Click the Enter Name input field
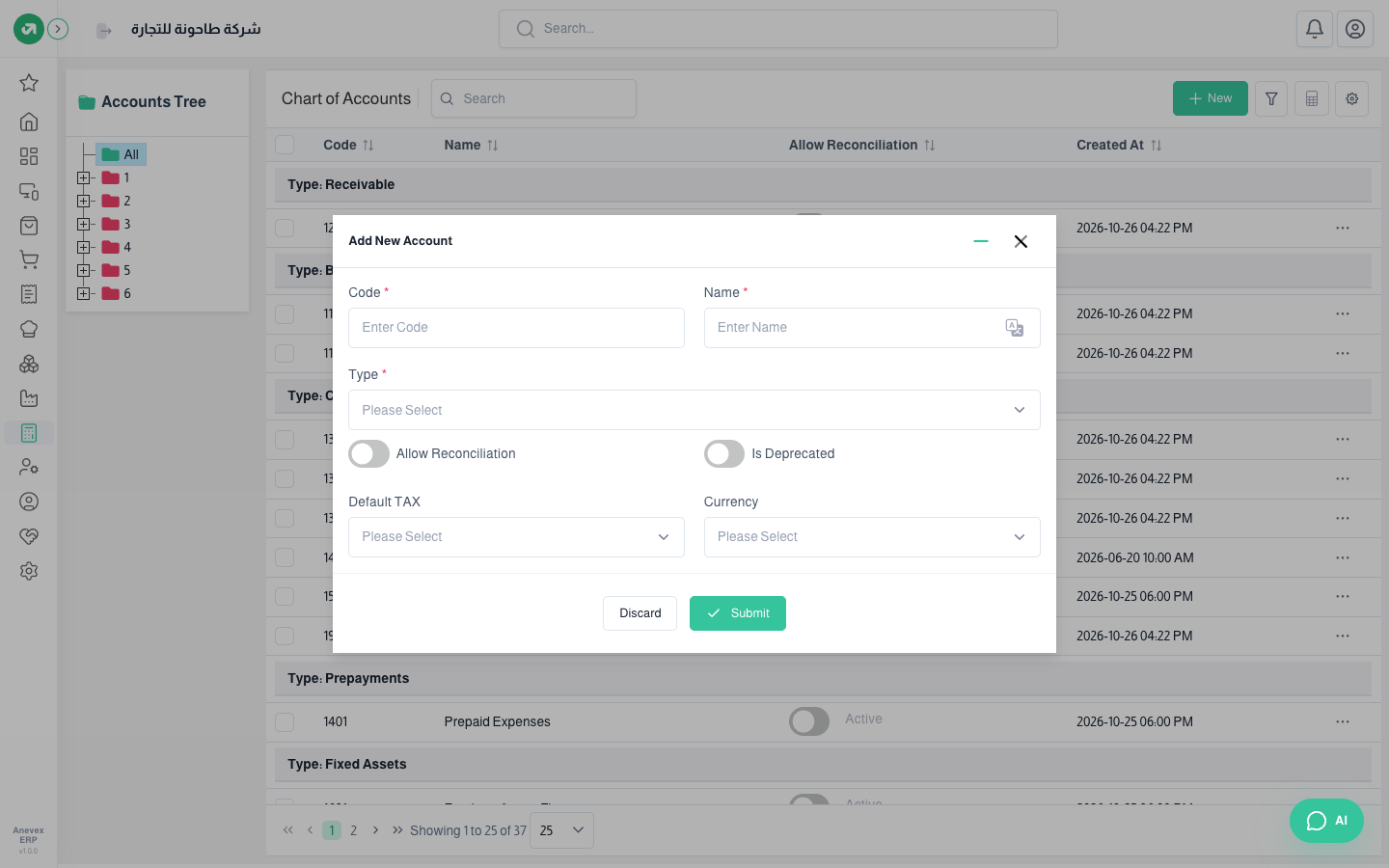The width and height of the screenshot is (1389, 868). click(x=872, y=328)
